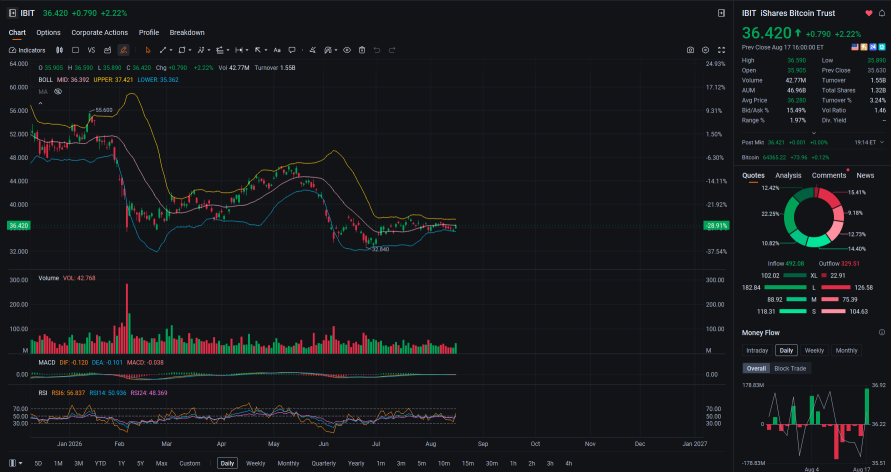Change the candlestick chart type icon

pos(59,50)
